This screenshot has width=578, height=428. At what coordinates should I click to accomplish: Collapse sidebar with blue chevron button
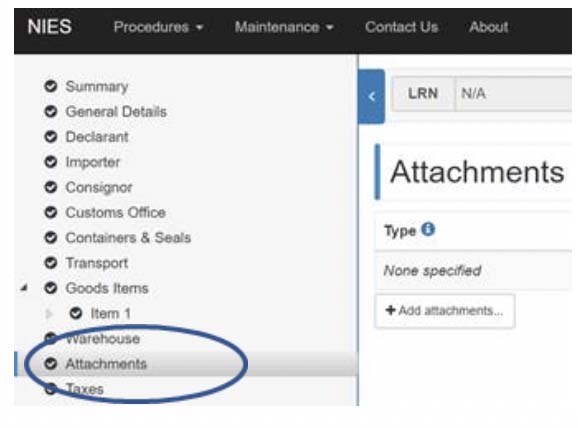372,97
